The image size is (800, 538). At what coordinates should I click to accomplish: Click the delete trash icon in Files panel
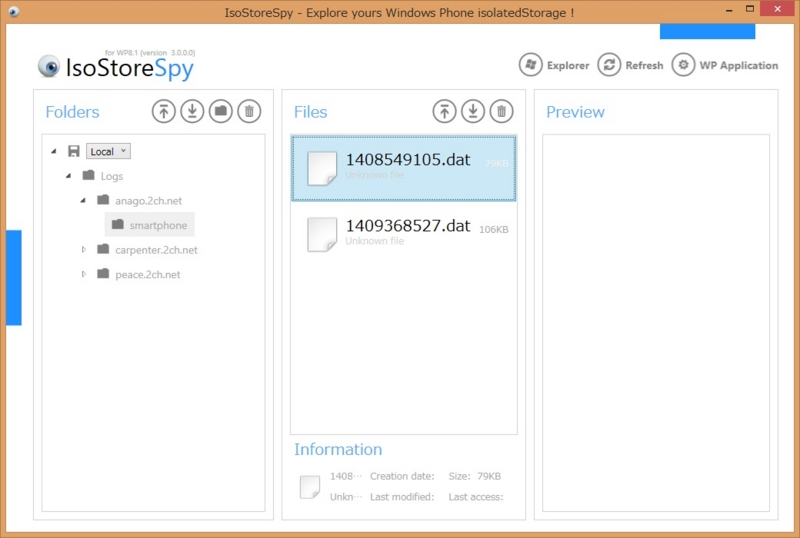point(502,111)
